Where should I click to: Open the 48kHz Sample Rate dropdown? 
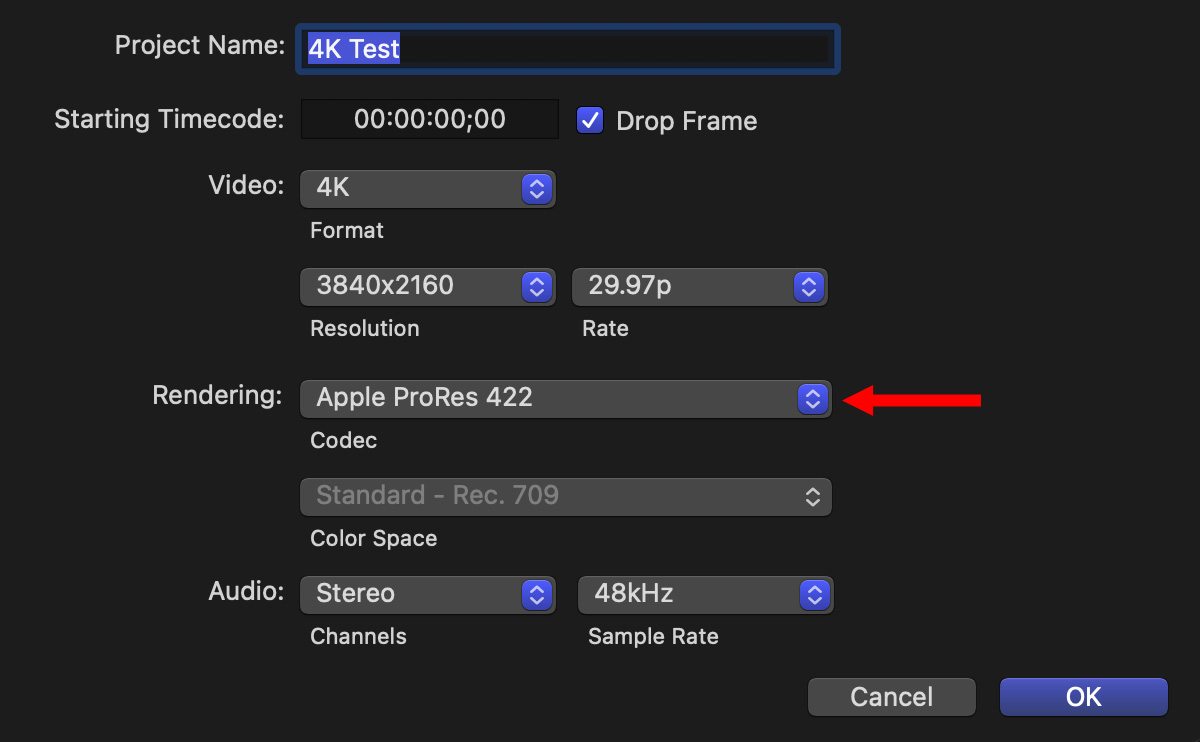pos(705,594)
